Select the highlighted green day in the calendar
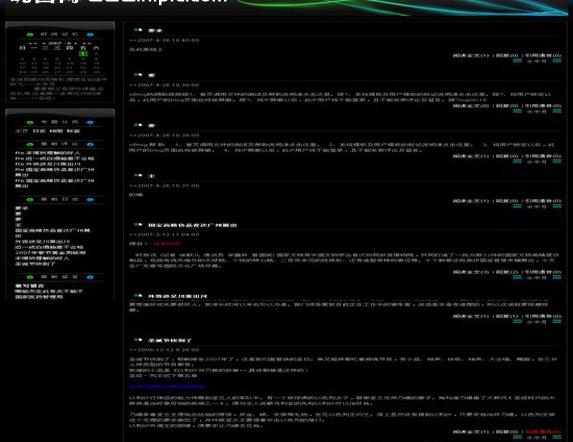The image size is (573, 442). pyautogui.click(x=83, y=53)
